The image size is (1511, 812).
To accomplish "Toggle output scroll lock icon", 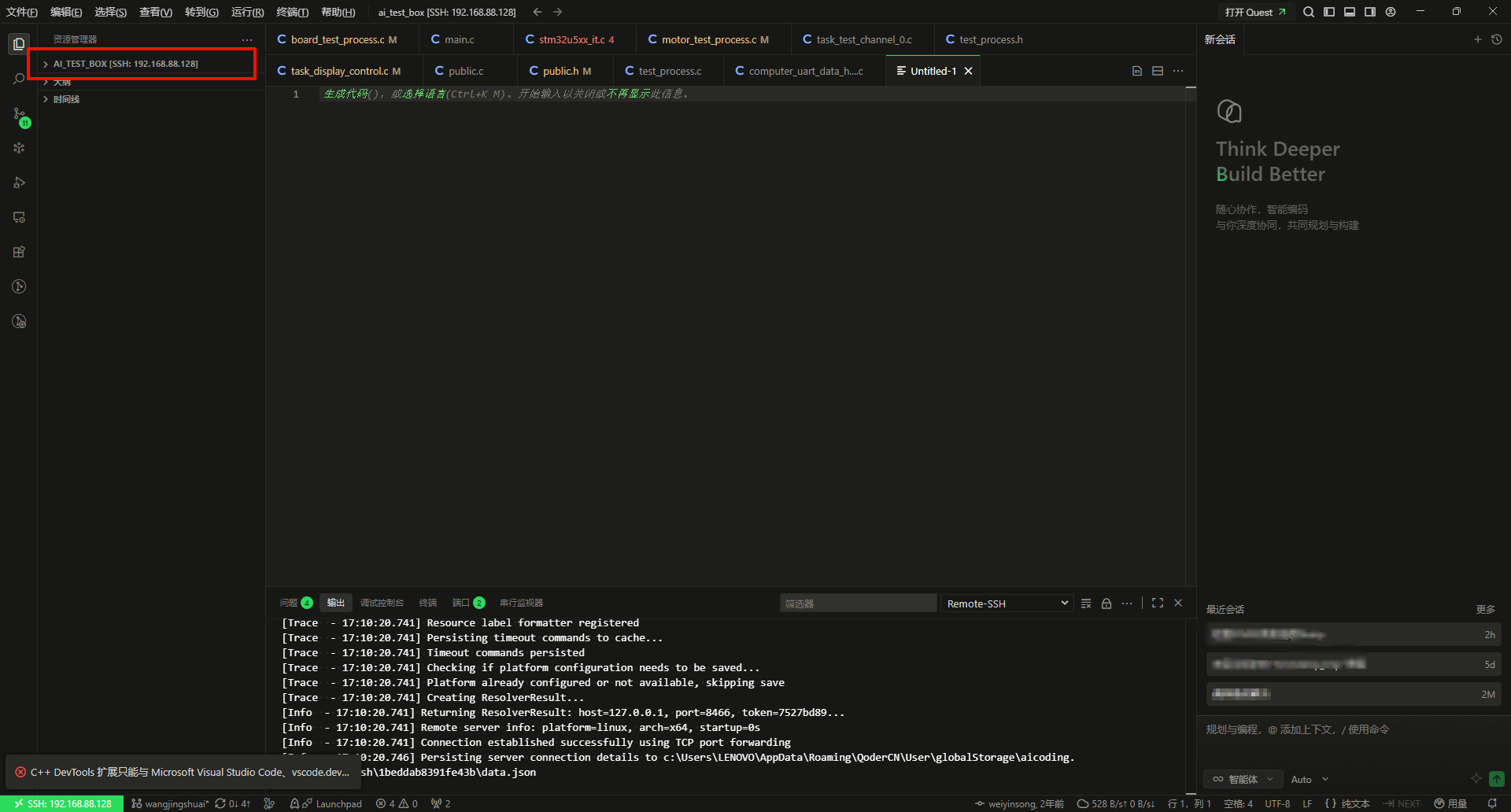I will [1106, 603].
